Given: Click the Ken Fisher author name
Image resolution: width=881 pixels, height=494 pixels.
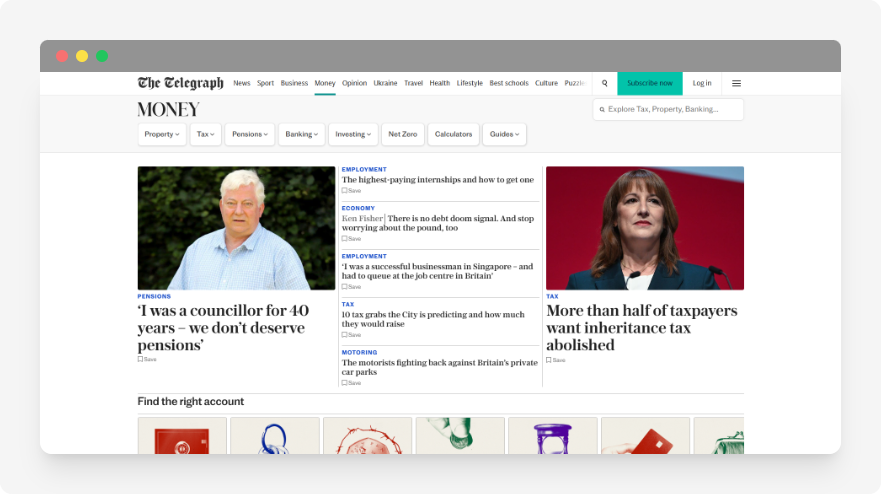Looking at the screenshot, I should point(362,219).
